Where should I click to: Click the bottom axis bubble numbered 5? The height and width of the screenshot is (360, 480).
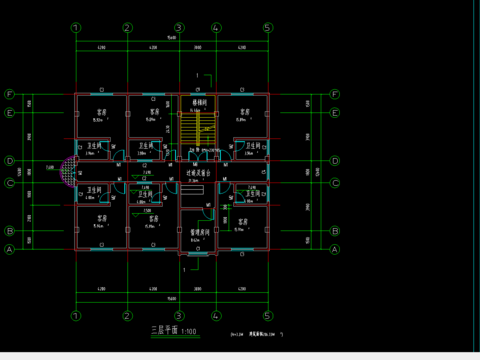[x=268, y=316]
